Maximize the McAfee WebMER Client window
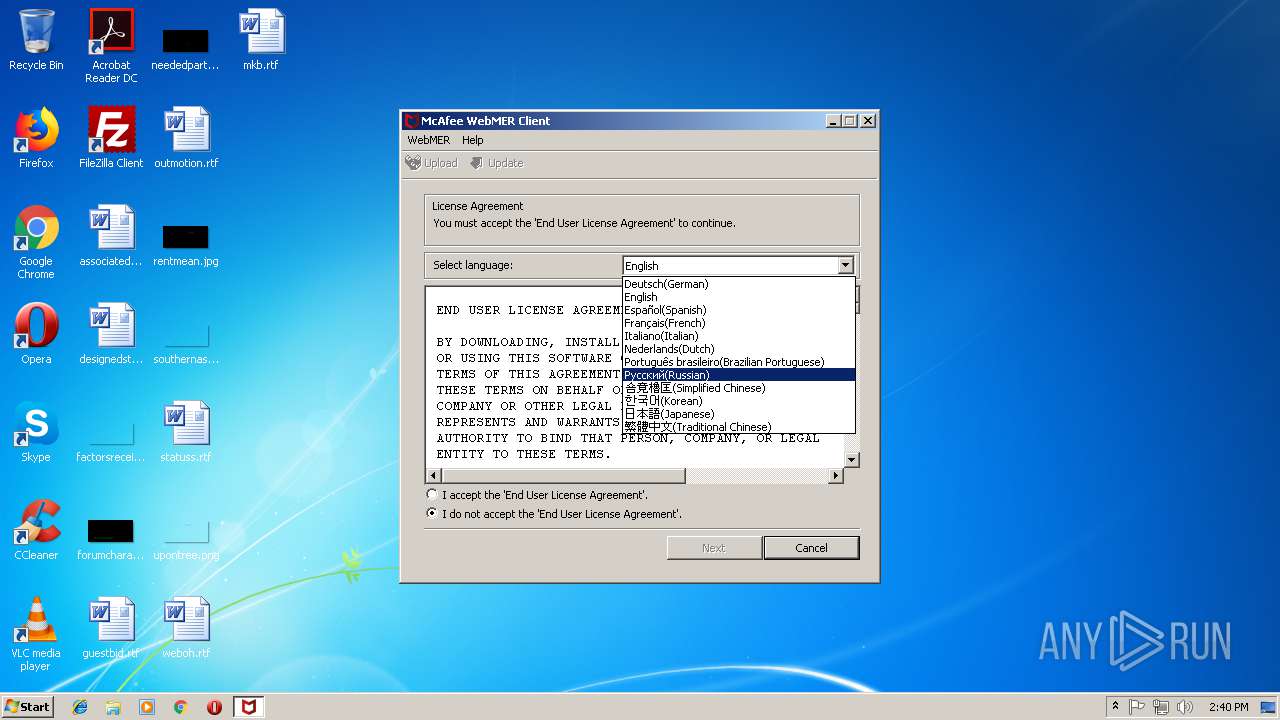1280x720 pixels. [x=850, y=121]
